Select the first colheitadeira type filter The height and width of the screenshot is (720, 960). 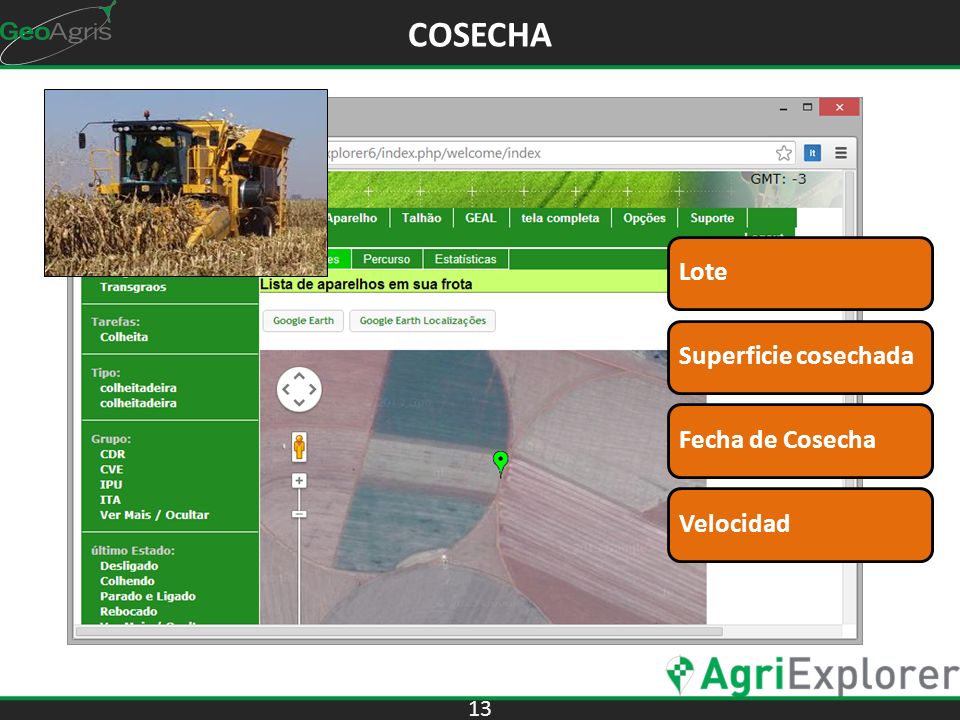pyautogui.click(x=138, y=388)
